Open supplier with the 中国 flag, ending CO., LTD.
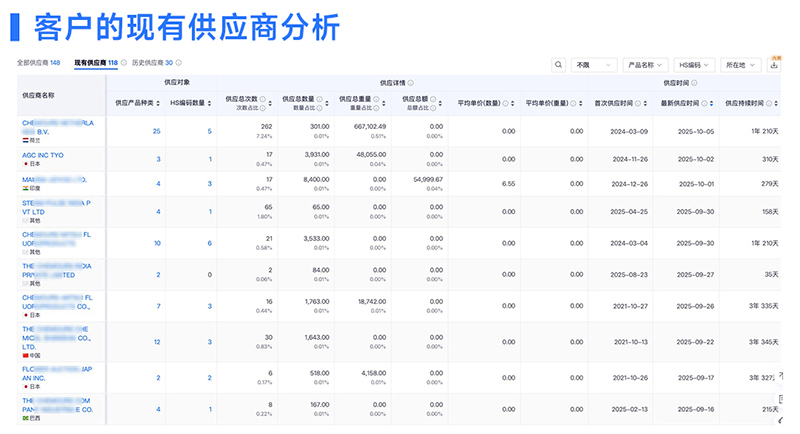 click(x=56, y=338)
